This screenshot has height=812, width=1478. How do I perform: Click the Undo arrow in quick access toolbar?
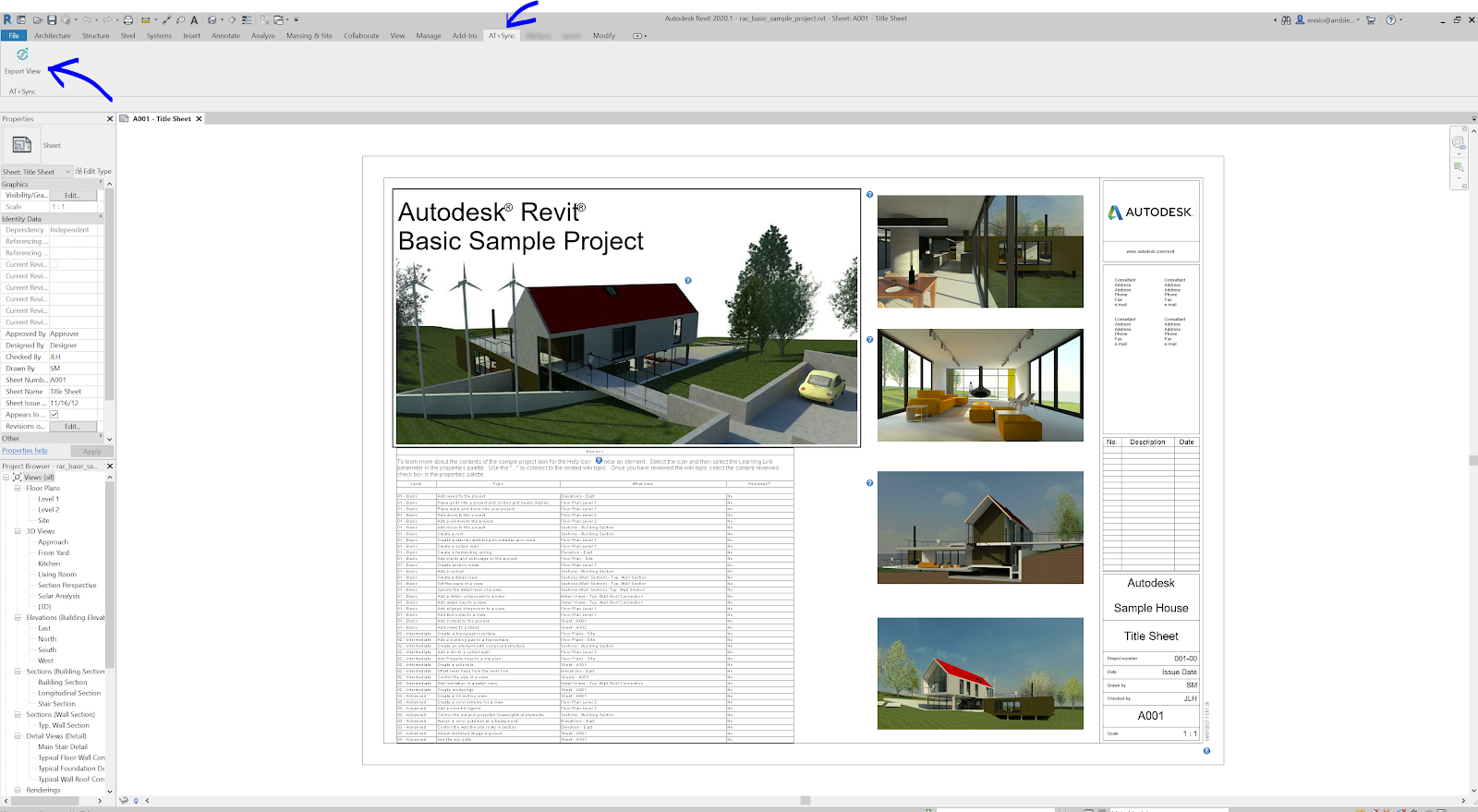tap(87, 19)
